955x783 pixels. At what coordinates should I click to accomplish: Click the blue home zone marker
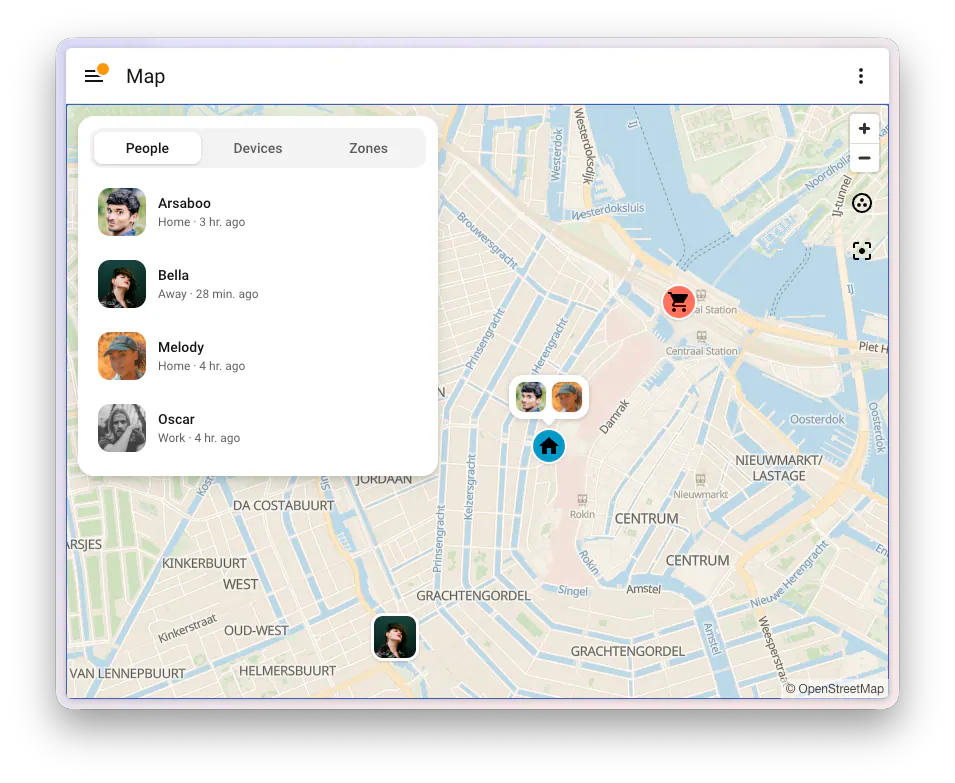(549, 446)
